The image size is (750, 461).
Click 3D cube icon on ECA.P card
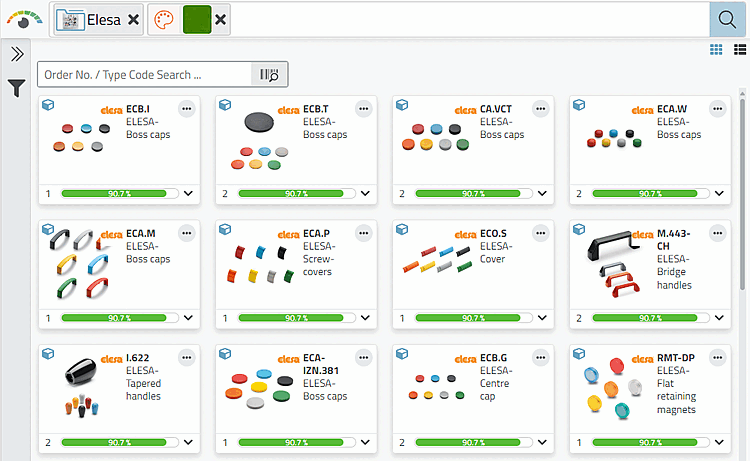[225, 229]
